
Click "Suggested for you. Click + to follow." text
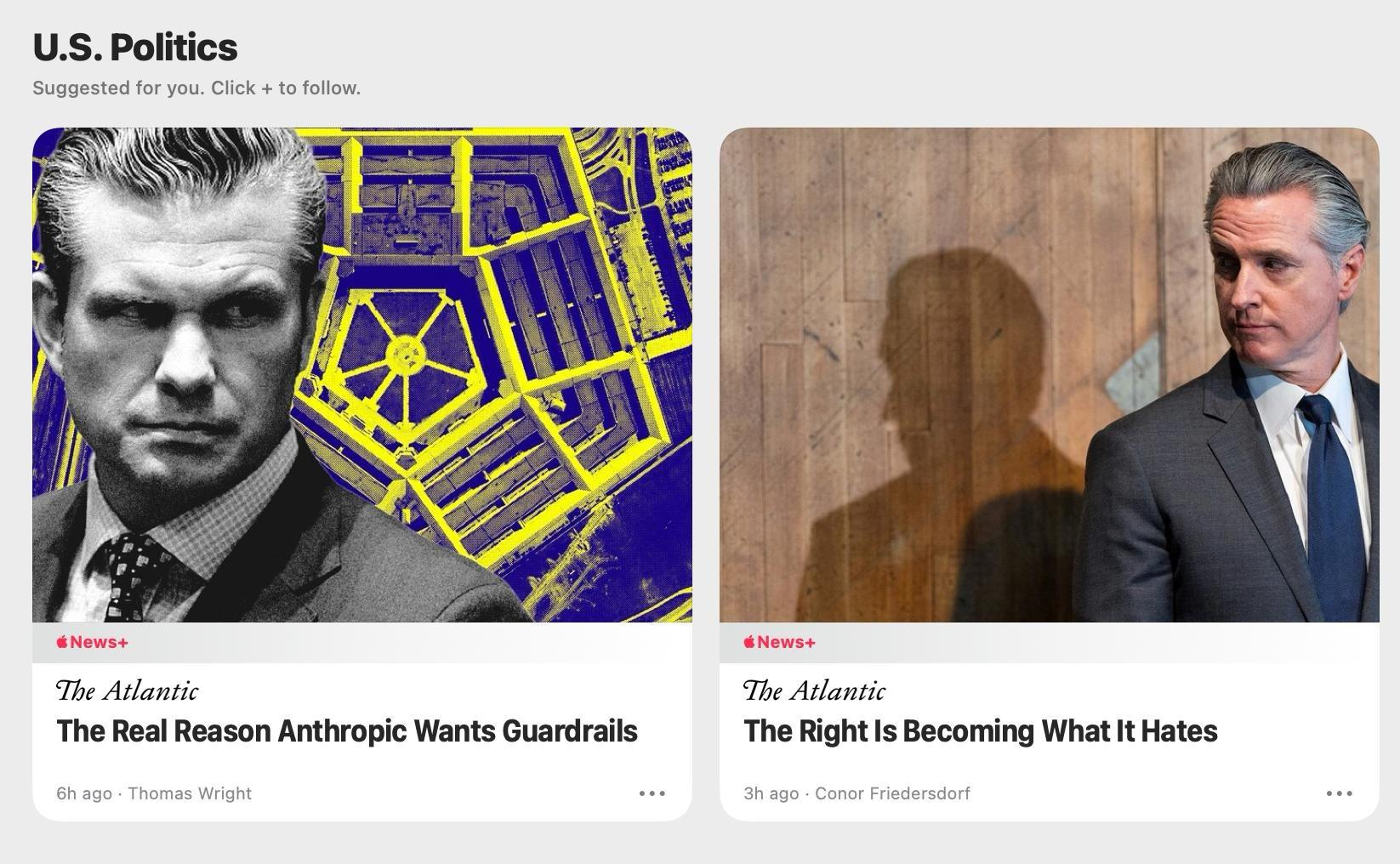click(x=196, y=88)
